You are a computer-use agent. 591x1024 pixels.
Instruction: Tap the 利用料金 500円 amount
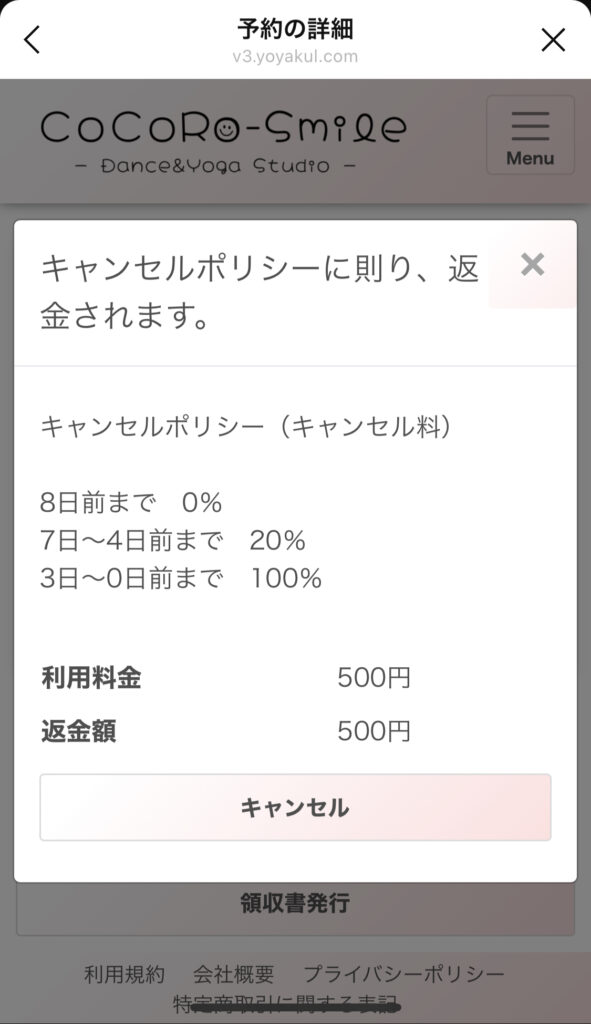374,678
